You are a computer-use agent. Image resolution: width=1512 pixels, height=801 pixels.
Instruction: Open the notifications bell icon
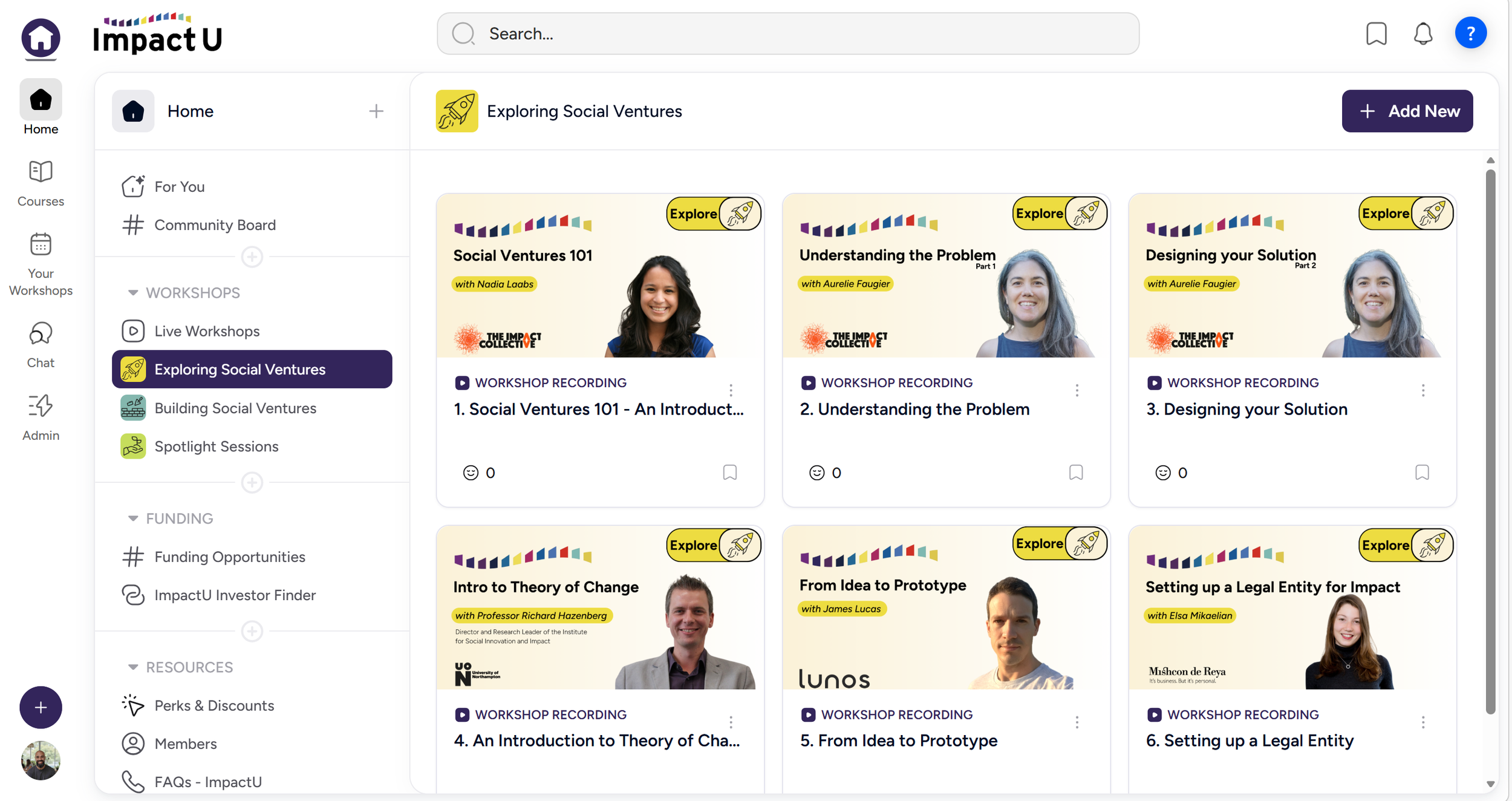pyautogui.click(x=1422, y=34)
